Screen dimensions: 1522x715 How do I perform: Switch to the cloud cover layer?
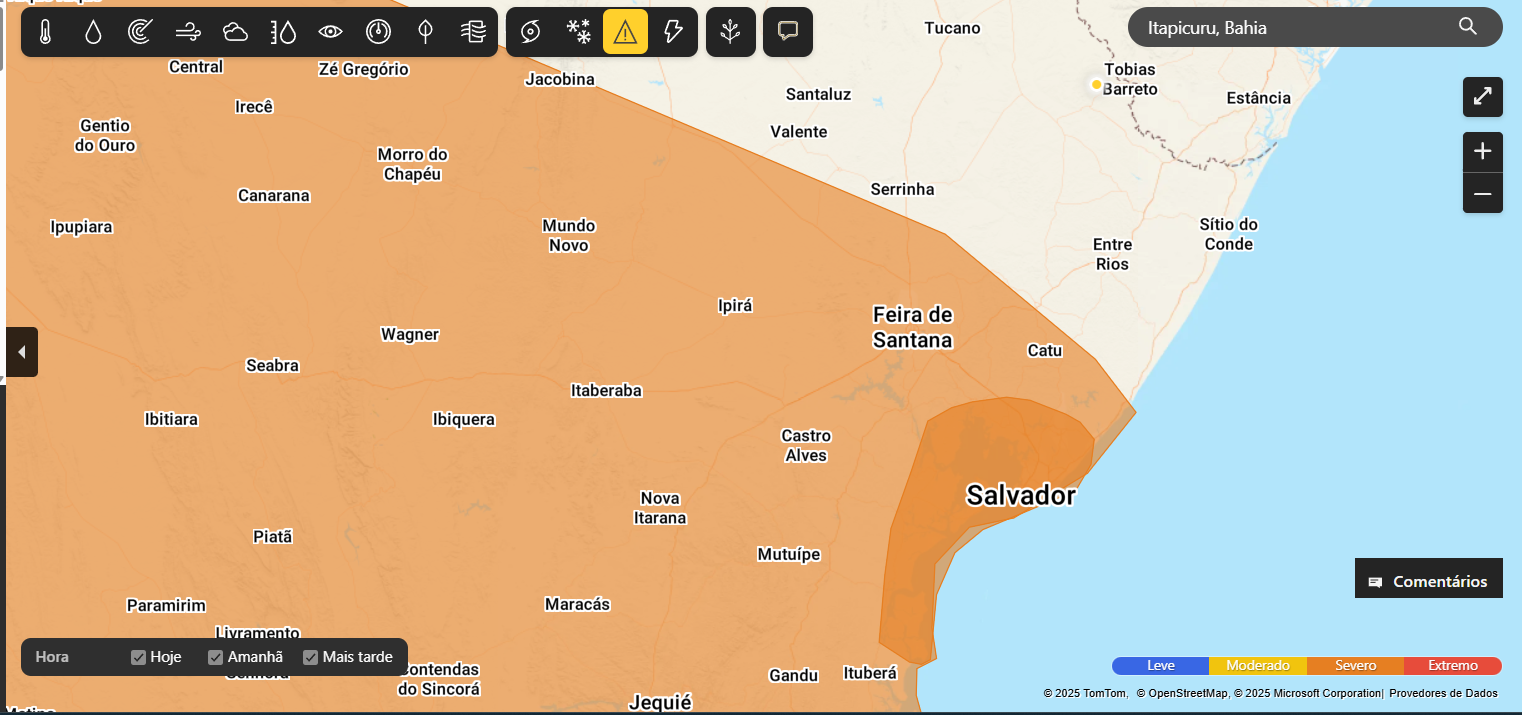point(236,32)
